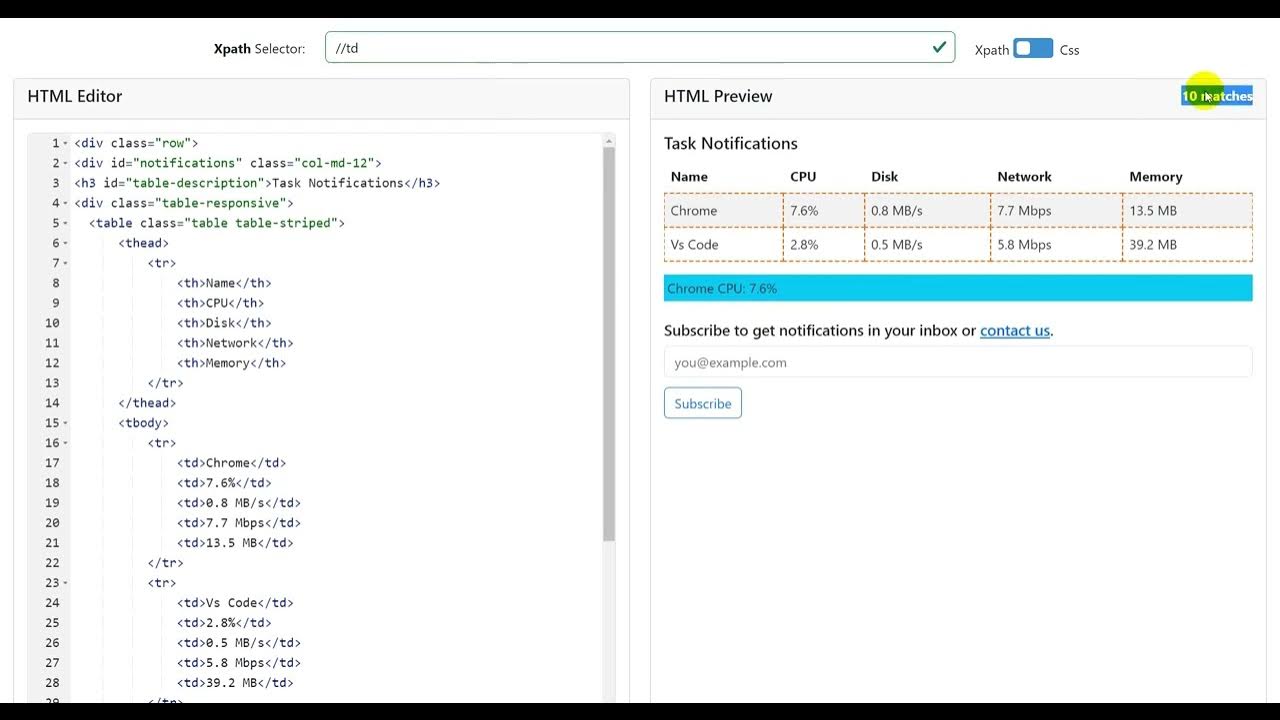1280x720 pixels.
Task: Click the 0.8 MB/s disk cell
Action: click(927, 210)
